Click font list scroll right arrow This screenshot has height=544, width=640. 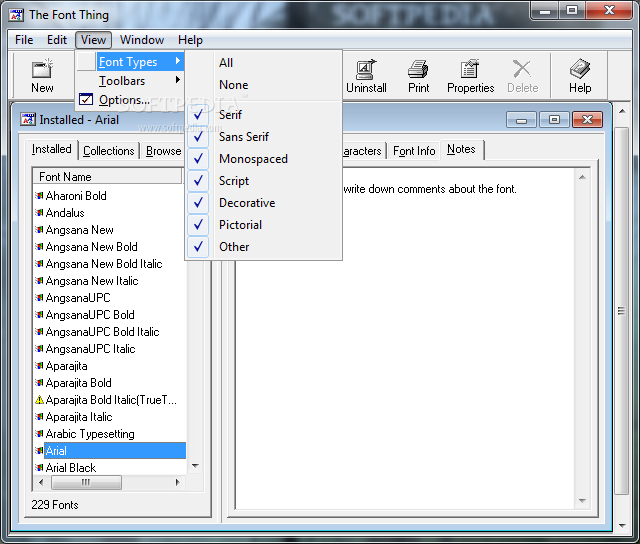point(177,482)
